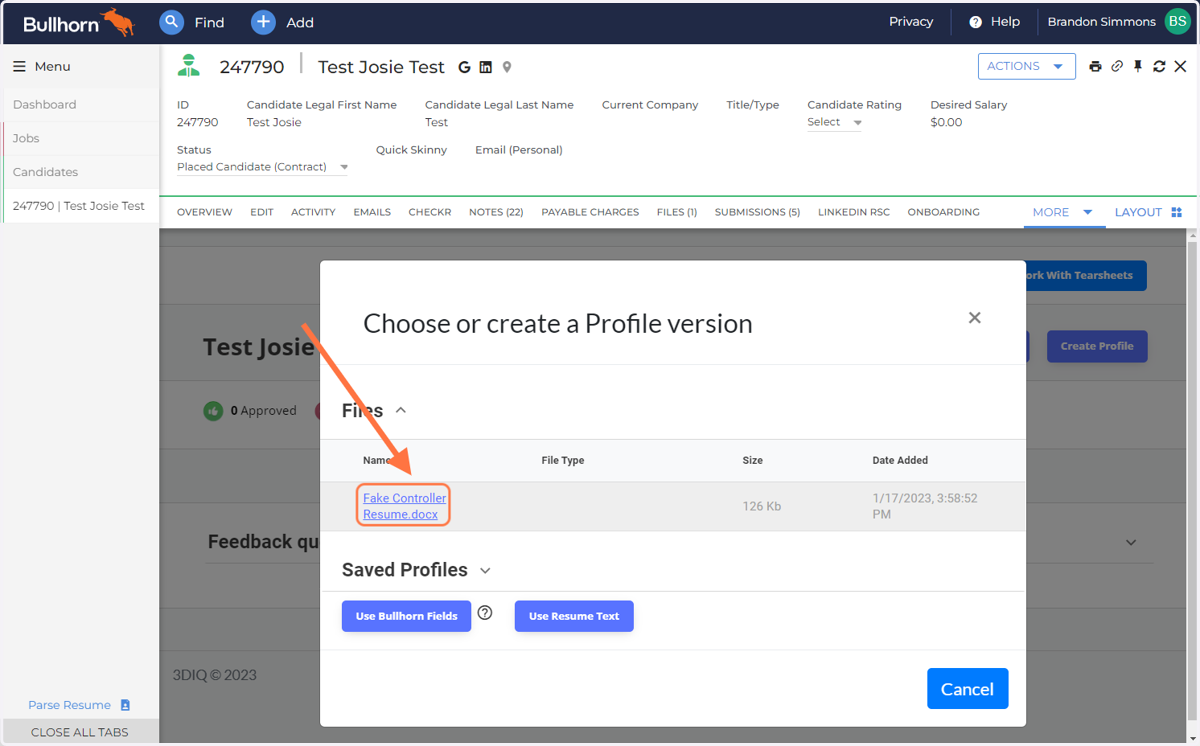Click the Brandon Simmons user name

[1101, 22]
